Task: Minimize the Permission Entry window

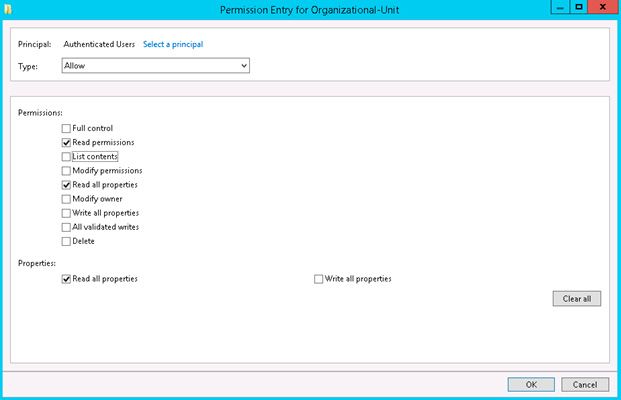Action: (561, 7)
